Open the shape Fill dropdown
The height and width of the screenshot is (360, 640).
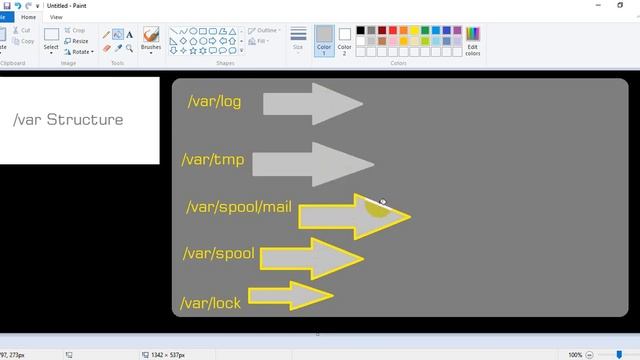[x=258, y=41]
